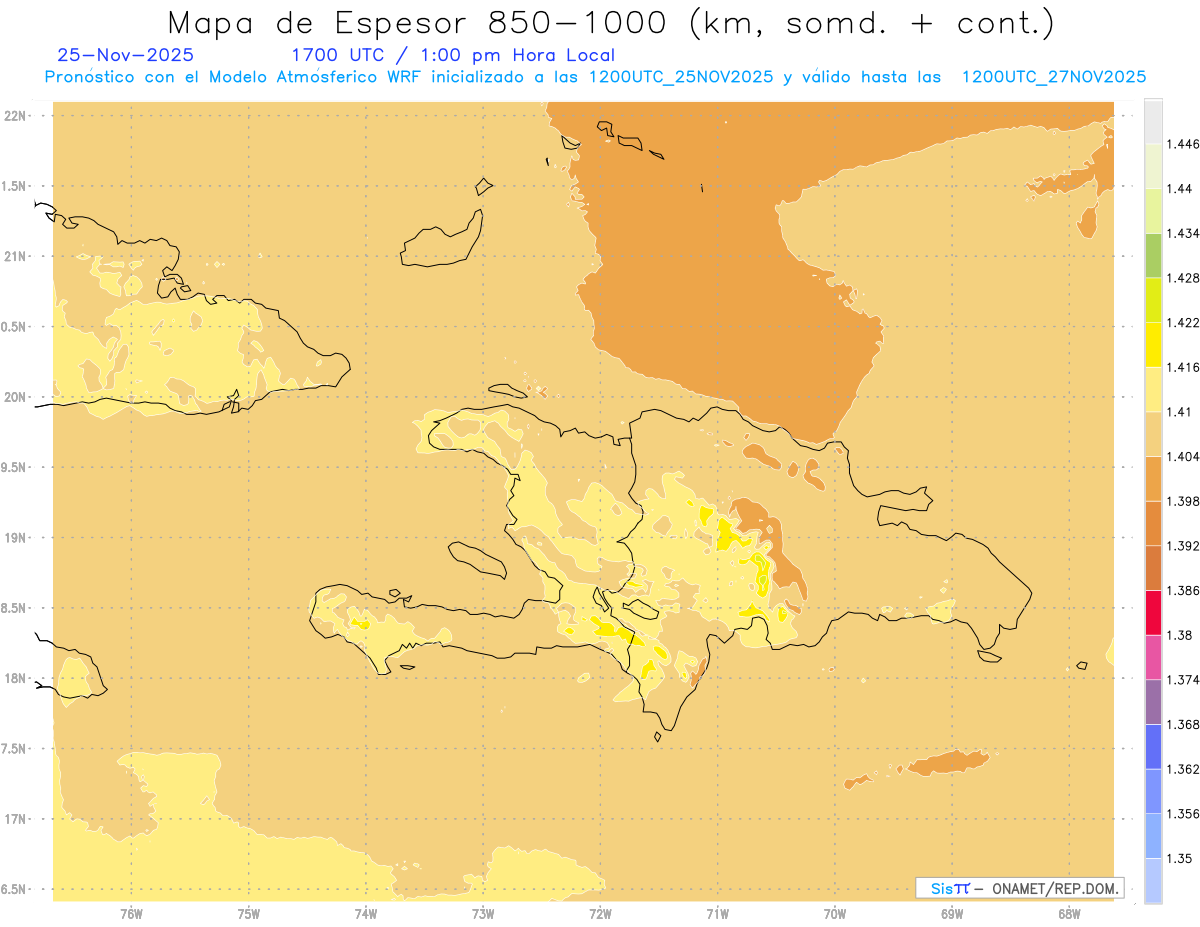Screen dimensions: 1200x927
Task: Select the '1.446' legend value
Action: [x=1185, y=145]
